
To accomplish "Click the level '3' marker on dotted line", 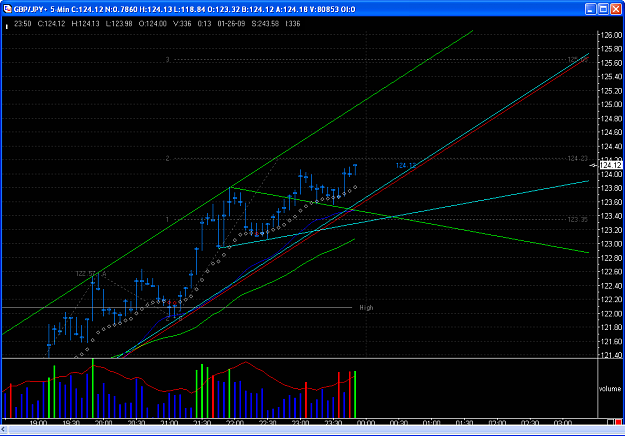I will (x=168, y=60).
